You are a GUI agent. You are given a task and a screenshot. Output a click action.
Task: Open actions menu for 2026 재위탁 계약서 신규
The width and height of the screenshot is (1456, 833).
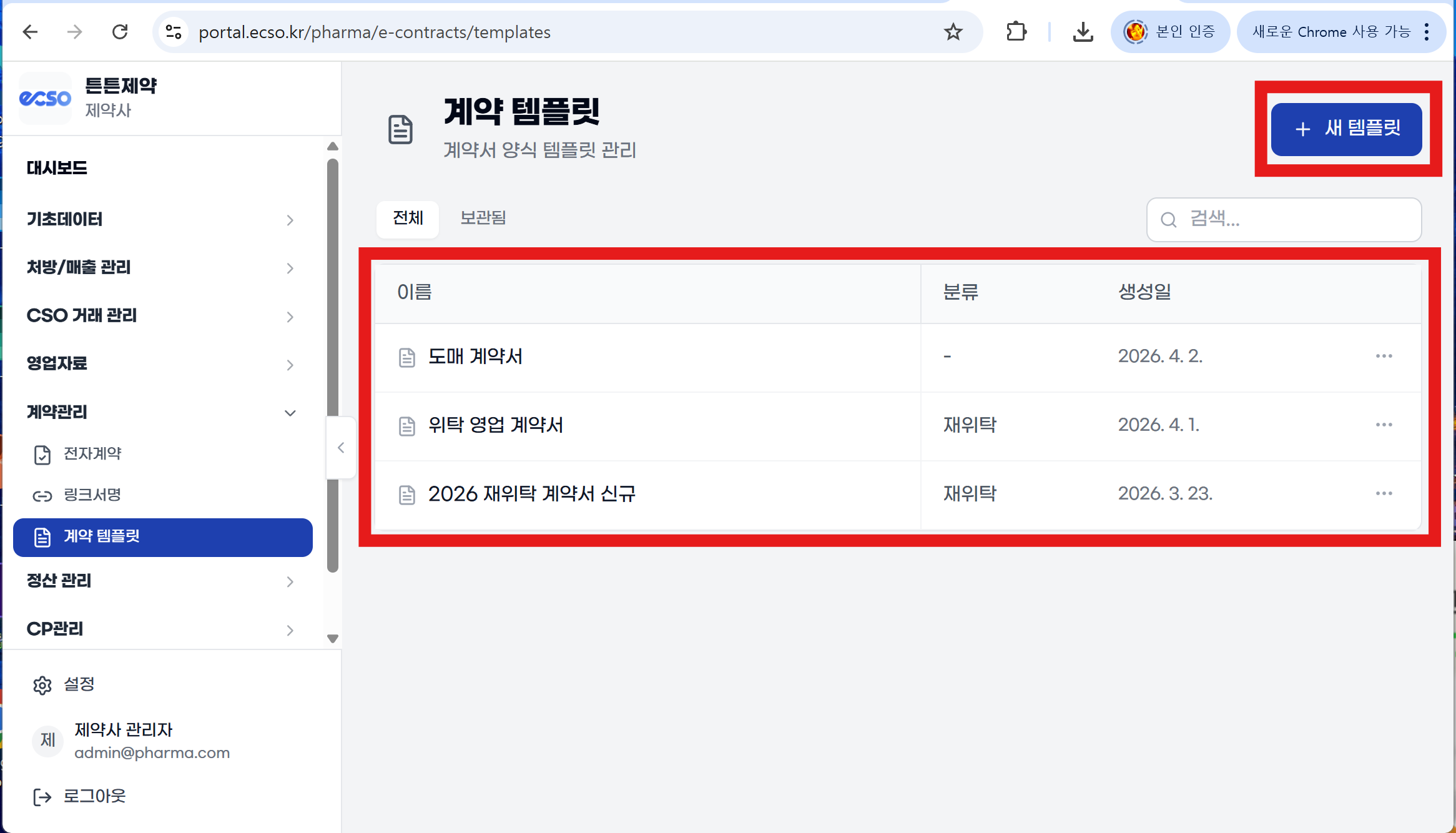(1384, 493)
